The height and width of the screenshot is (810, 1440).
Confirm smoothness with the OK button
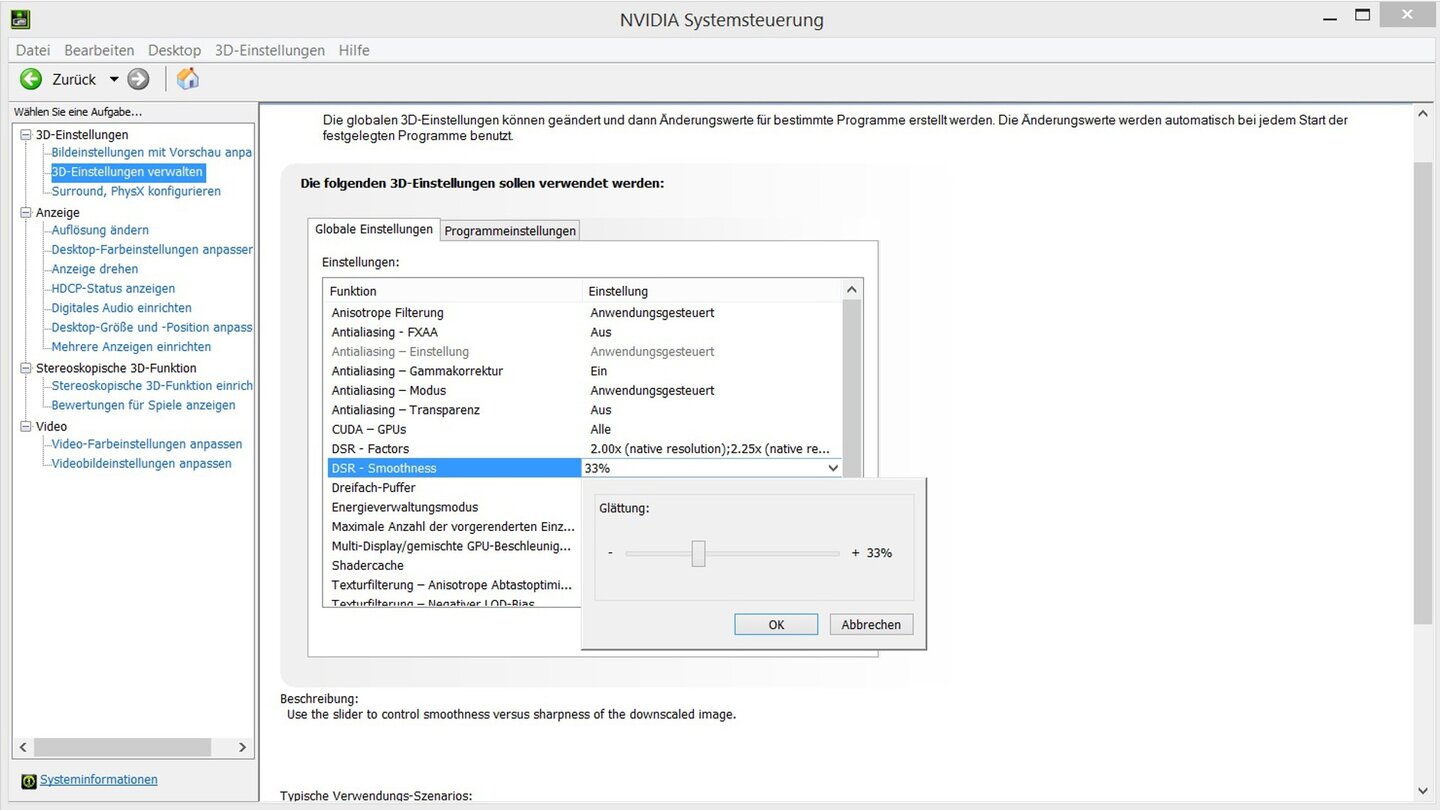[x=776, y=624]
